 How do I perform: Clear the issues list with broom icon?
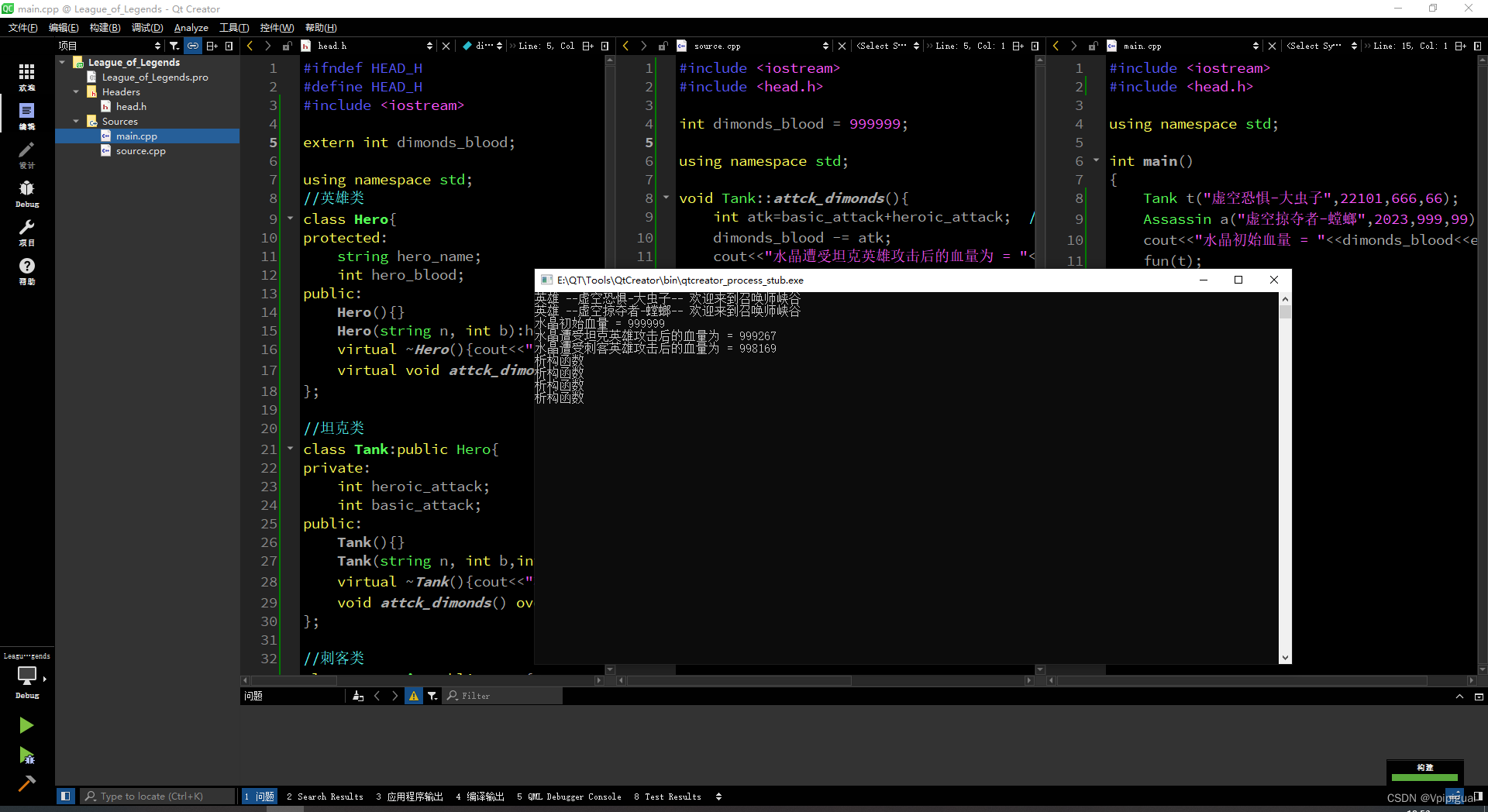pos(358,696)
